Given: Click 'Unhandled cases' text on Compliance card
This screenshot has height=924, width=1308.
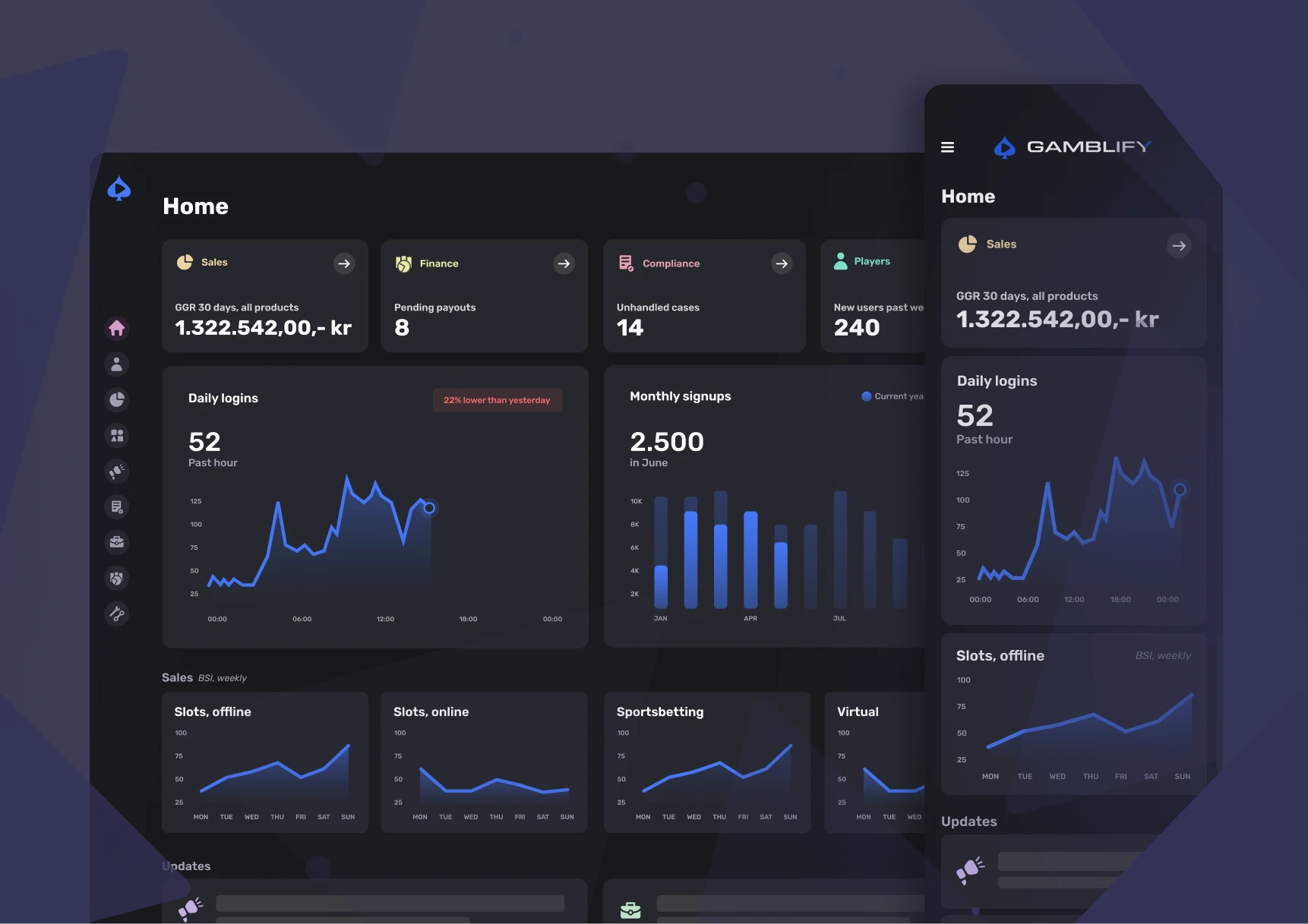Looking at the screenshot, I should click(x=658, y=307).
